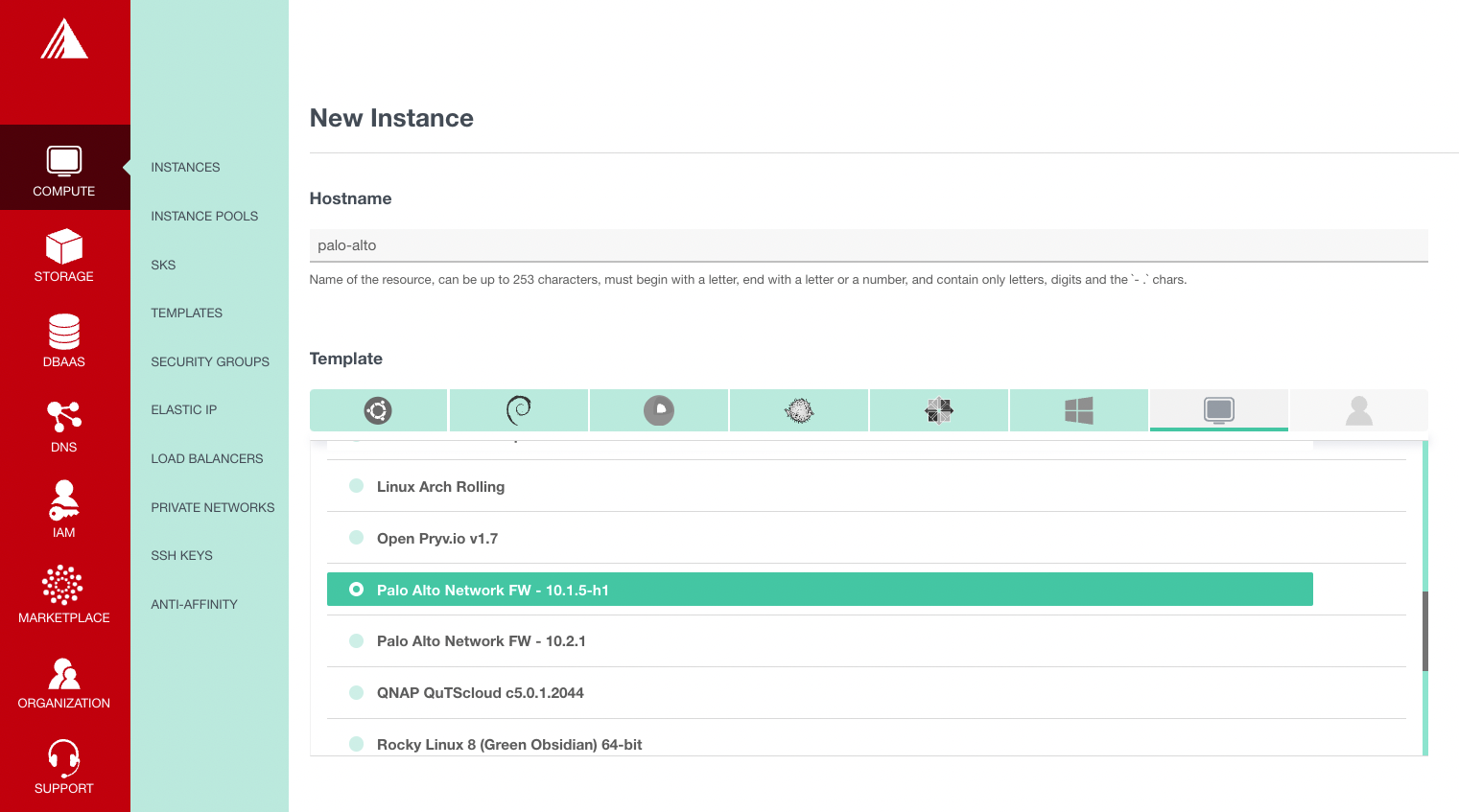Viewport: 1459px width, 812px height.
Task: Open Private Networks
Action: tap(212, 507)
